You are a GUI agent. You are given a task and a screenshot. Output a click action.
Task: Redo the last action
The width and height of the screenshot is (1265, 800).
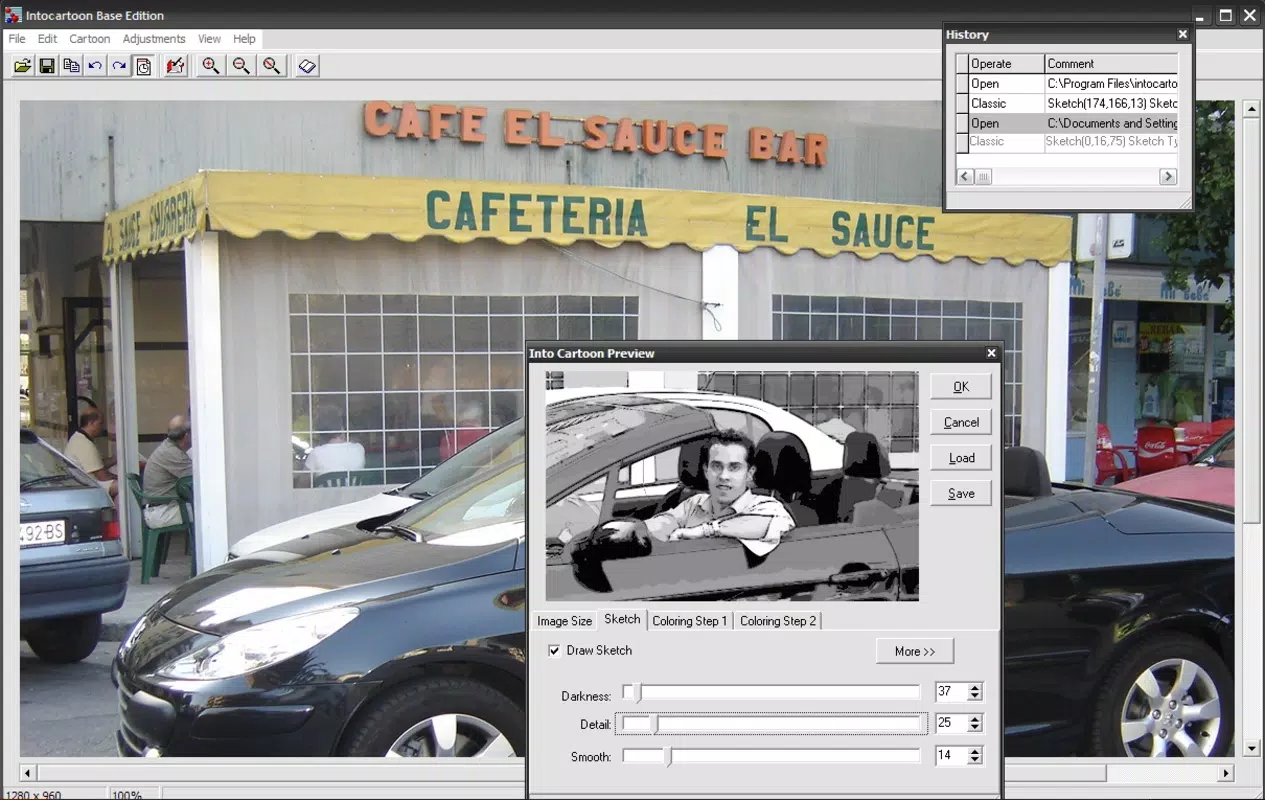coord(119,66)
